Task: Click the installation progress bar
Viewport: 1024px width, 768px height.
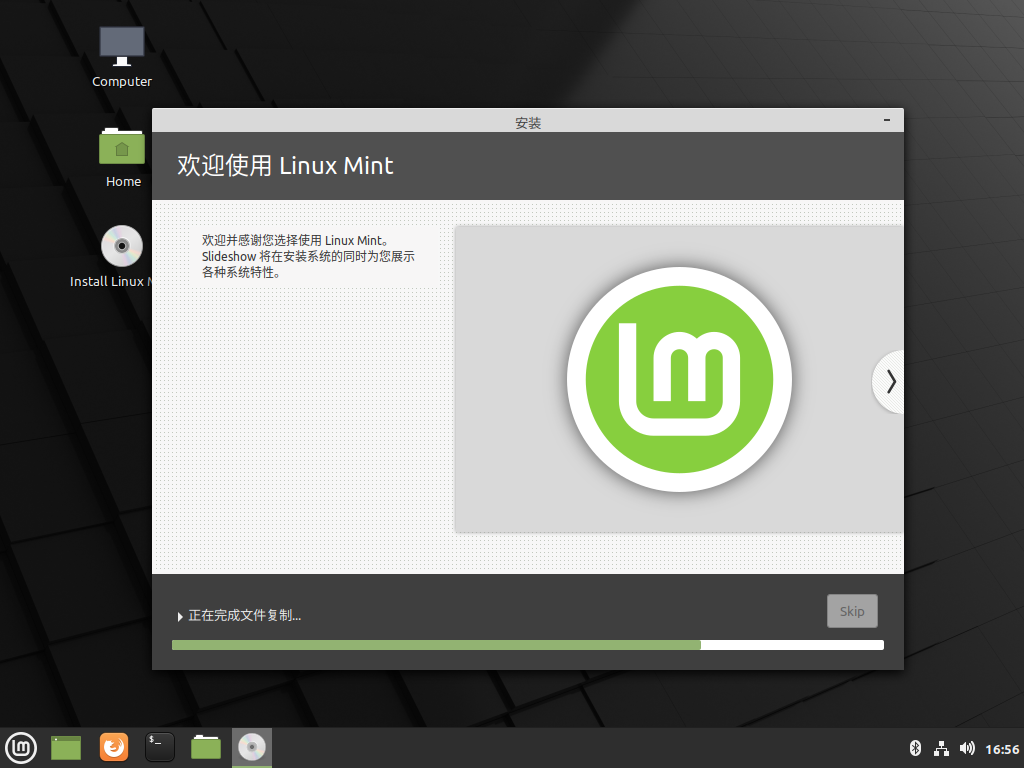Action: pos(528,645)
